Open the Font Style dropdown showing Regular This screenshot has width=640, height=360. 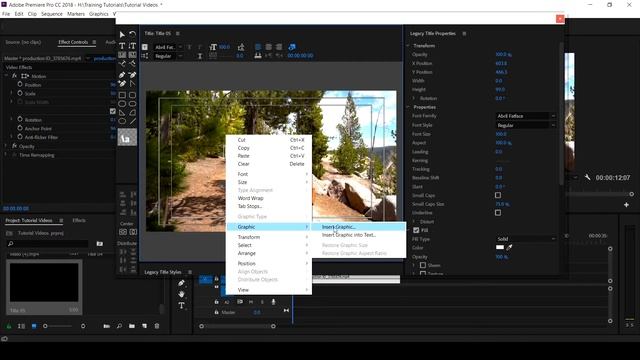(x=526, y=125)
